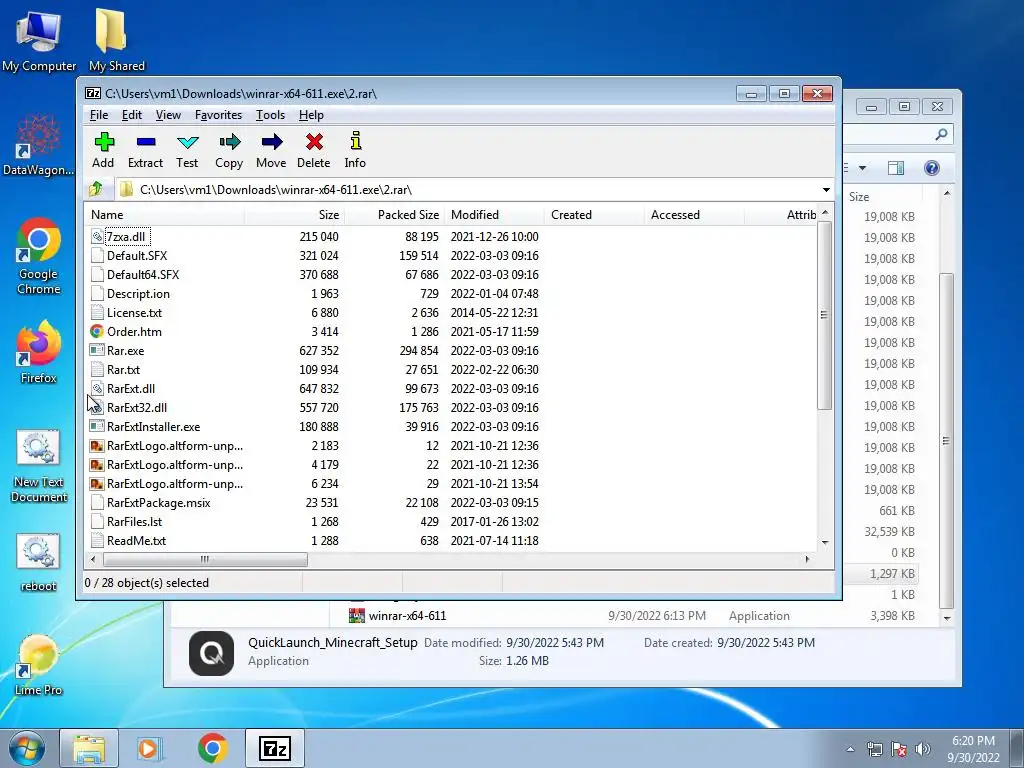The width and height of the screenshot is (1024, 768).
Task: Open My Shared folder on desktop
Action: 116,40
